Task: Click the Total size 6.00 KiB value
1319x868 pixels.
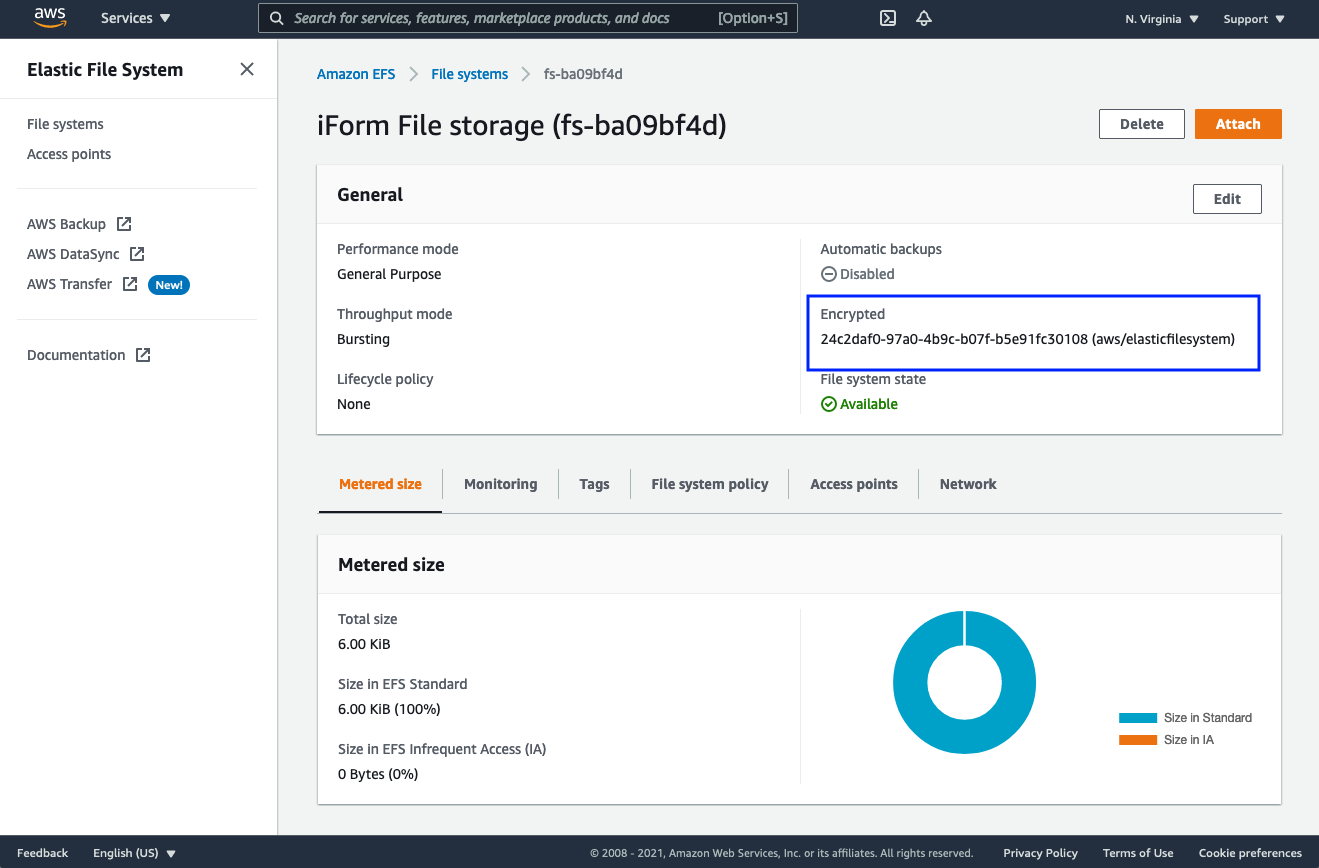Action: pos(364,644)
